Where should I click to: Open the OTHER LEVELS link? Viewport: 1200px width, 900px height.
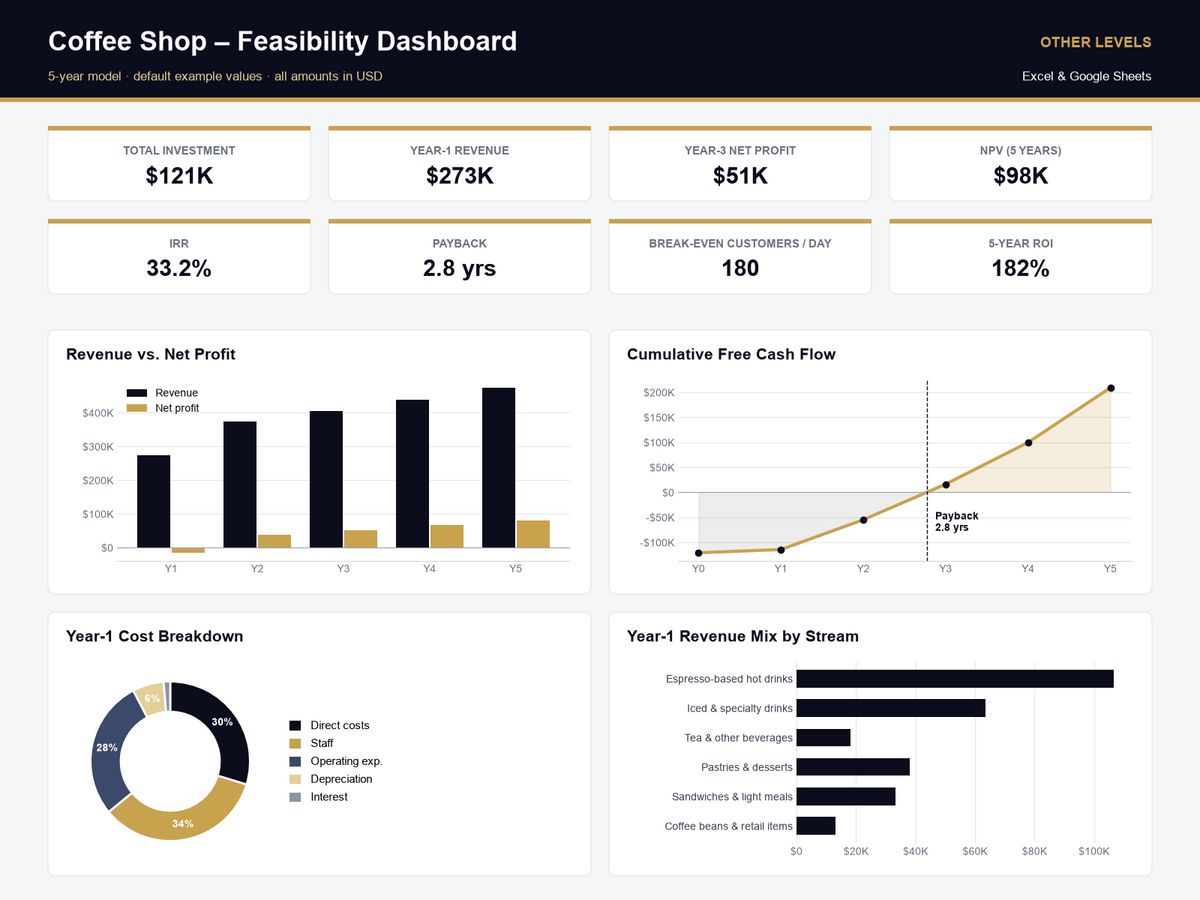tap(1095, 42)
